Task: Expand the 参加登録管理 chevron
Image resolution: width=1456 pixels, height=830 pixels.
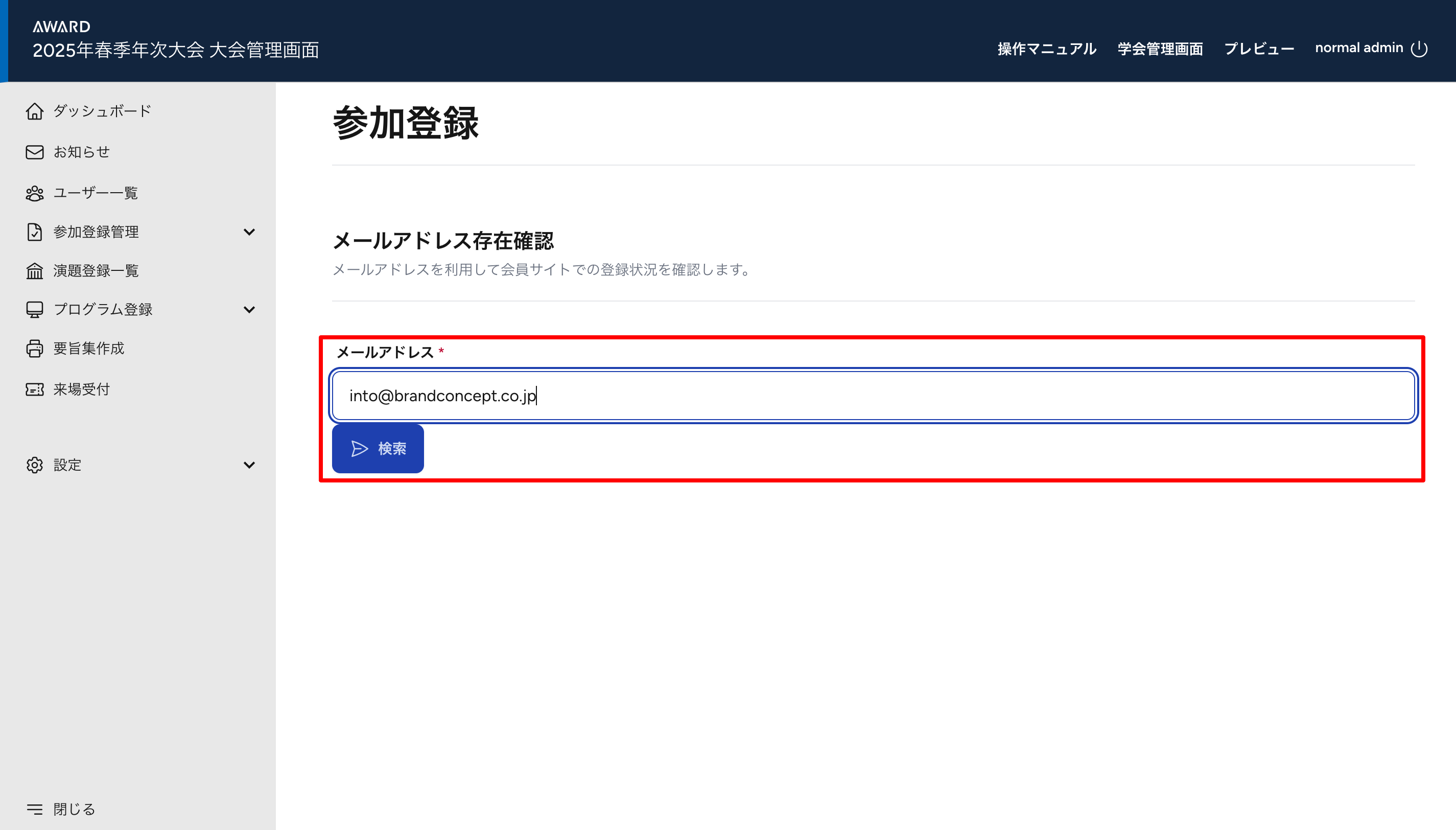Action: tap(249, 232)
